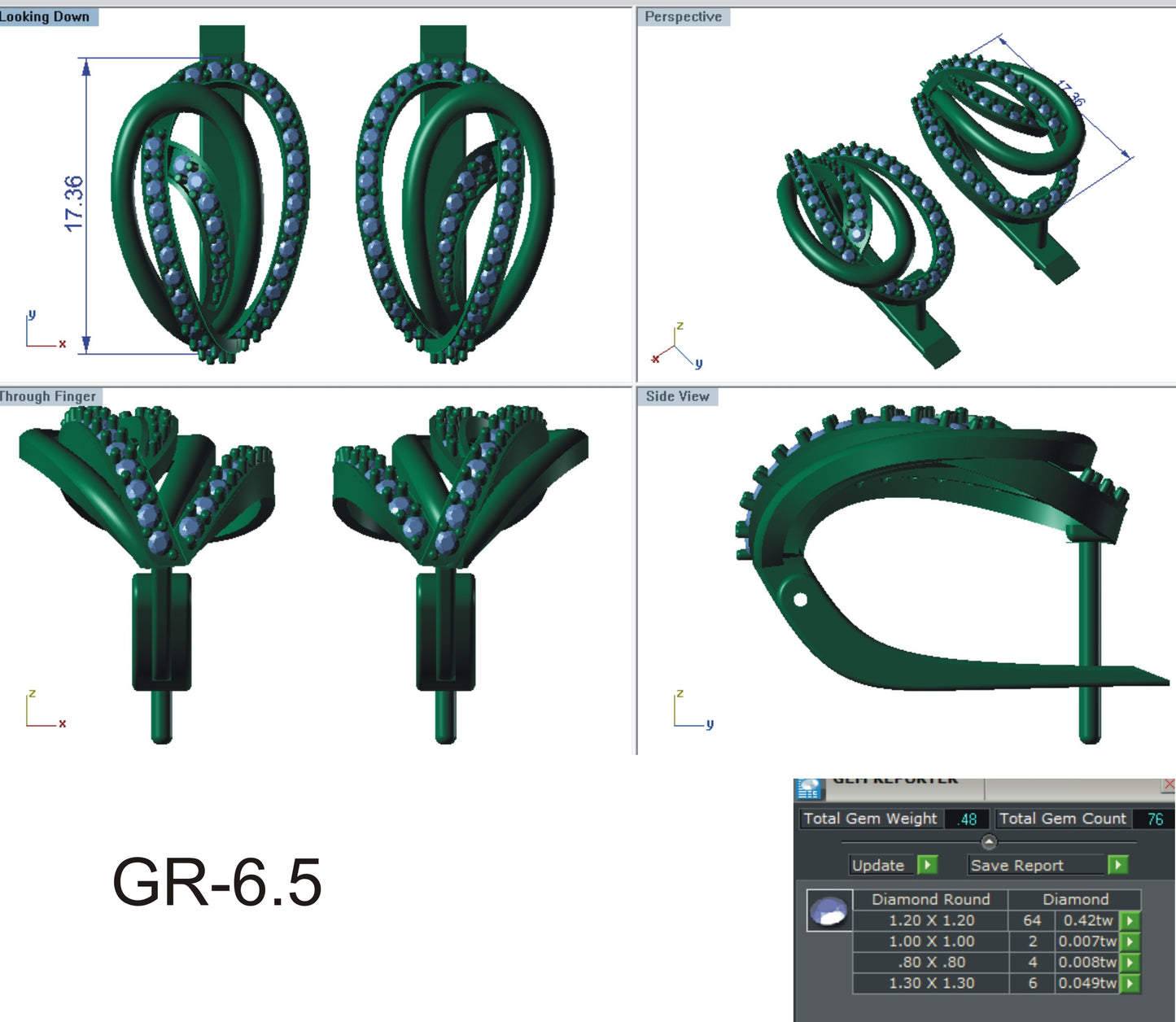This screenshot has height=1022, width=1176.
Task: Switch to the Side View viewport
Action: pyautogui.click(x=676, y=396)
